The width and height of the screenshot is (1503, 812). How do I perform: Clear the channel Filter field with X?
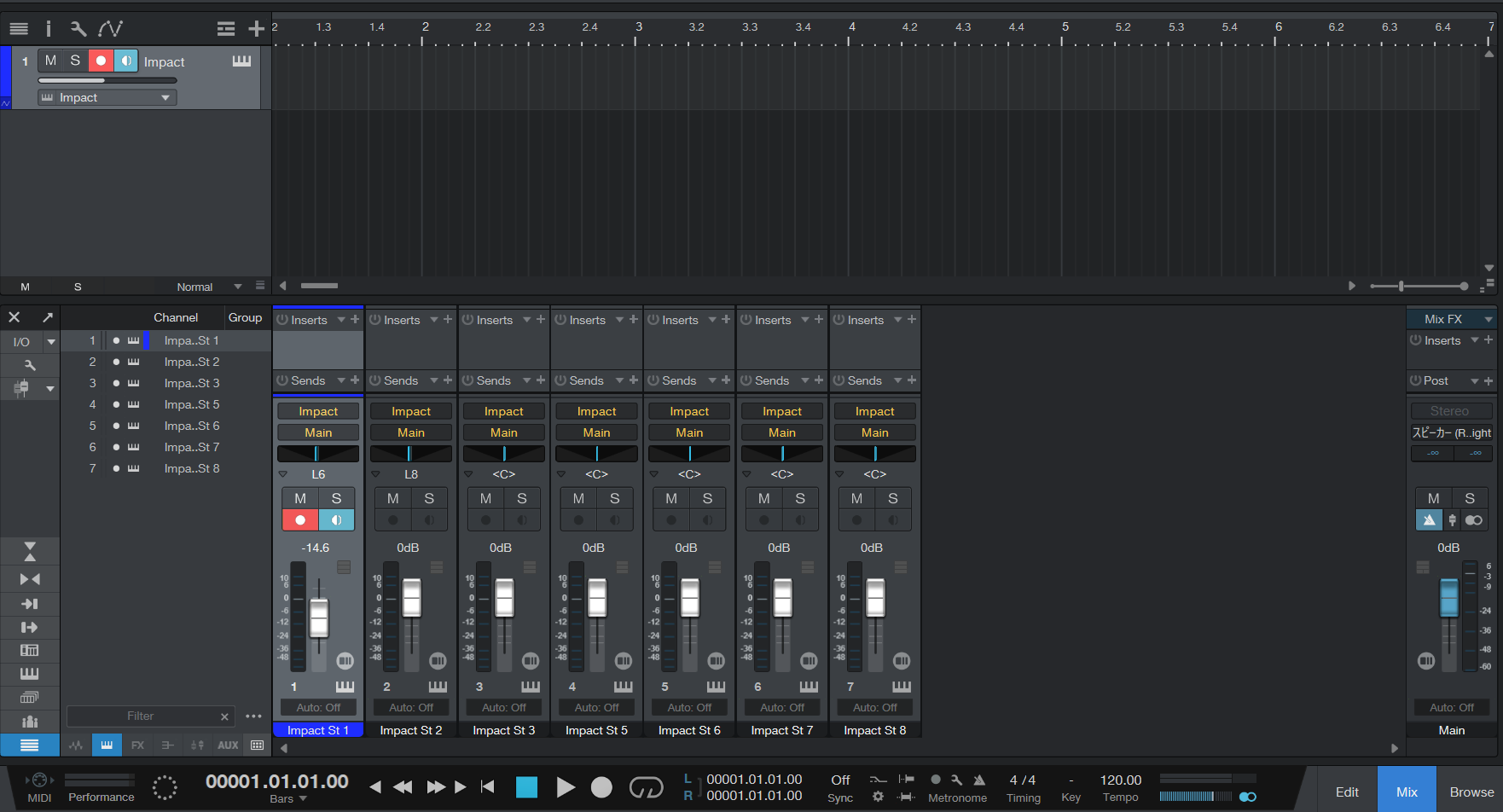(224, 716)
